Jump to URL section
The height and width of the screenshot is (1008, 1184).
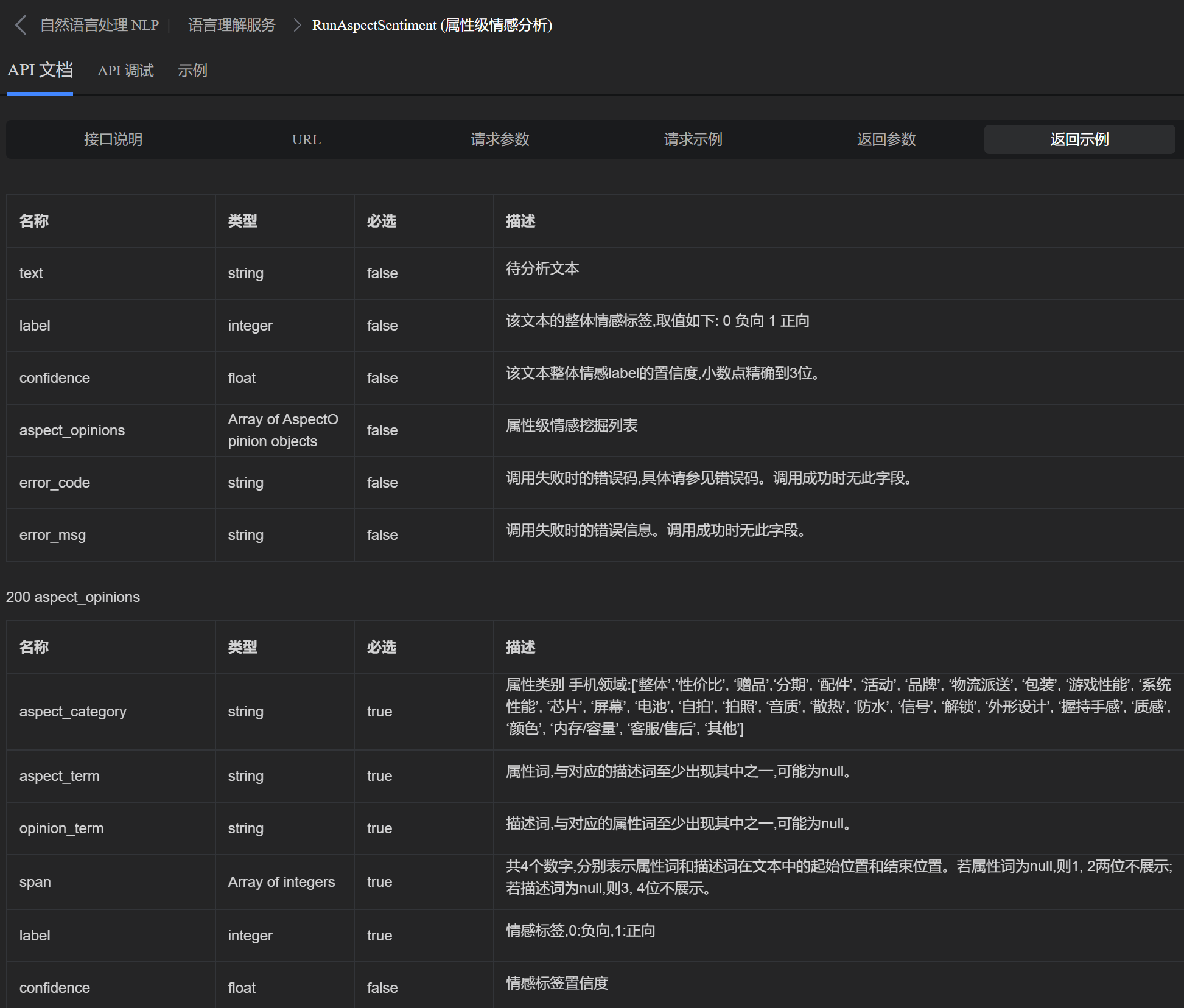coord(306,139)
